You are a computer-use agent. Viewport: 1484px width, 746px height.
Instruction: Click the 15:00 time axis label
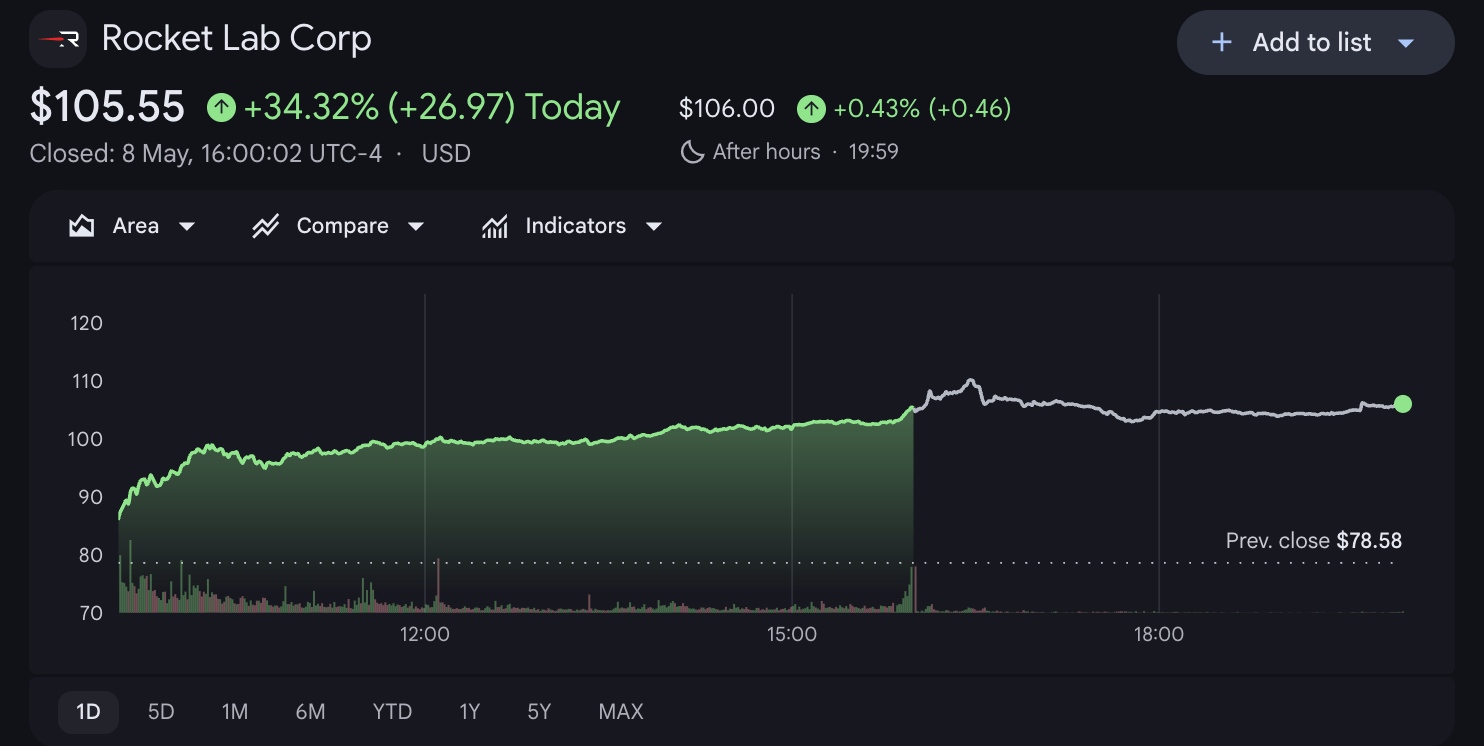791,634
